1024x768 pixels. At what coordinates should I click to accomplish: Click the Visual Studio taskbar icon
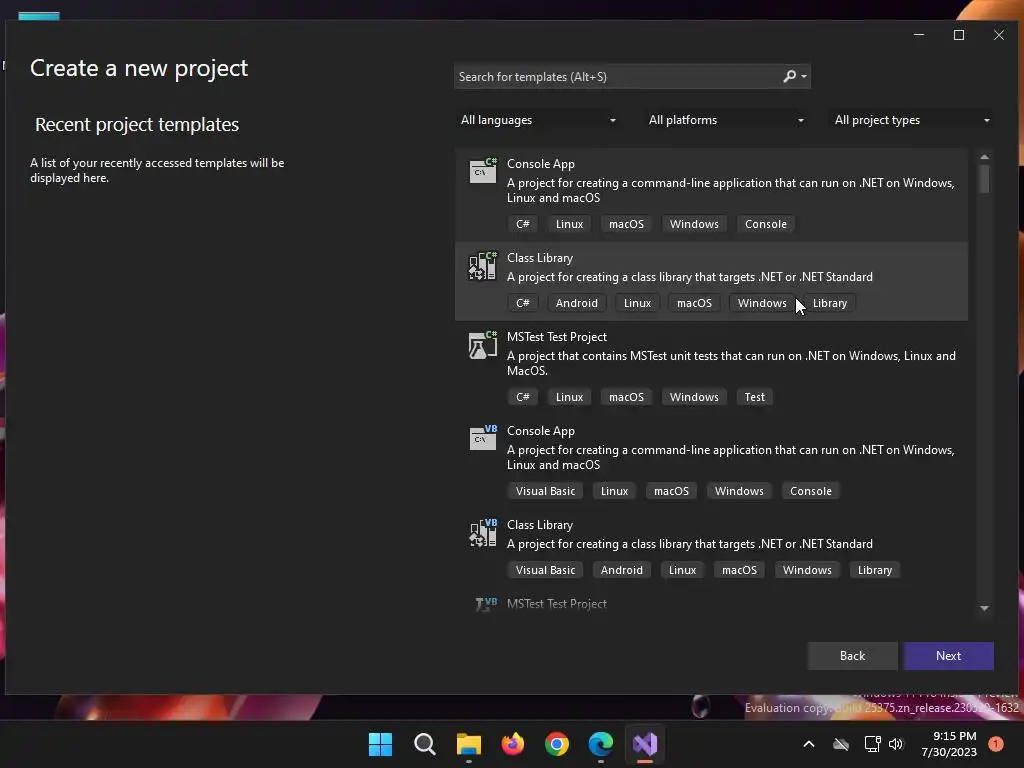645,744
